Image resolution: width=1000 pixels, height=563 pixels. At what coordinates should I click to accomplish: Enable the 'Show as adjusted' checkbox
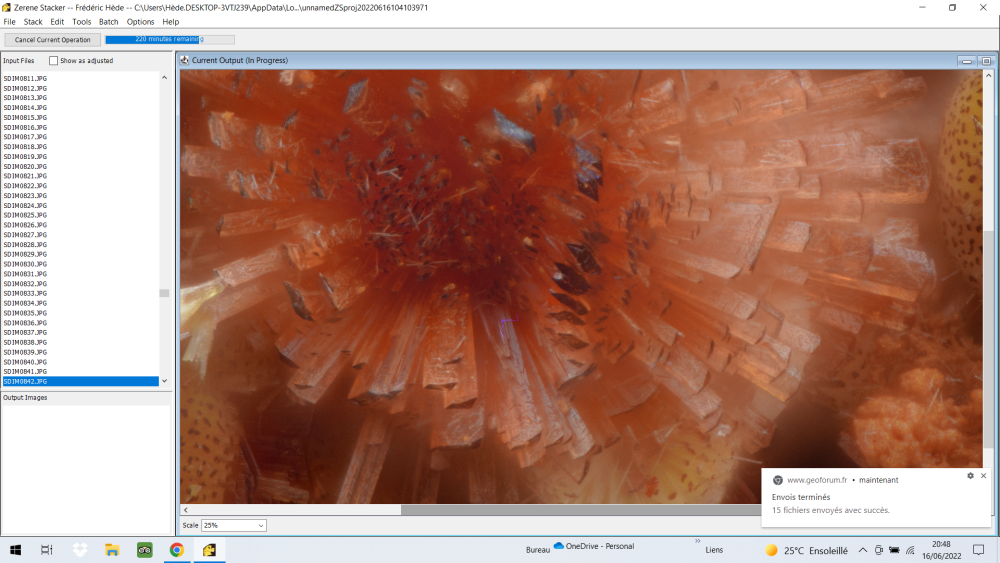pyautogui.click(x=54, y=61)
